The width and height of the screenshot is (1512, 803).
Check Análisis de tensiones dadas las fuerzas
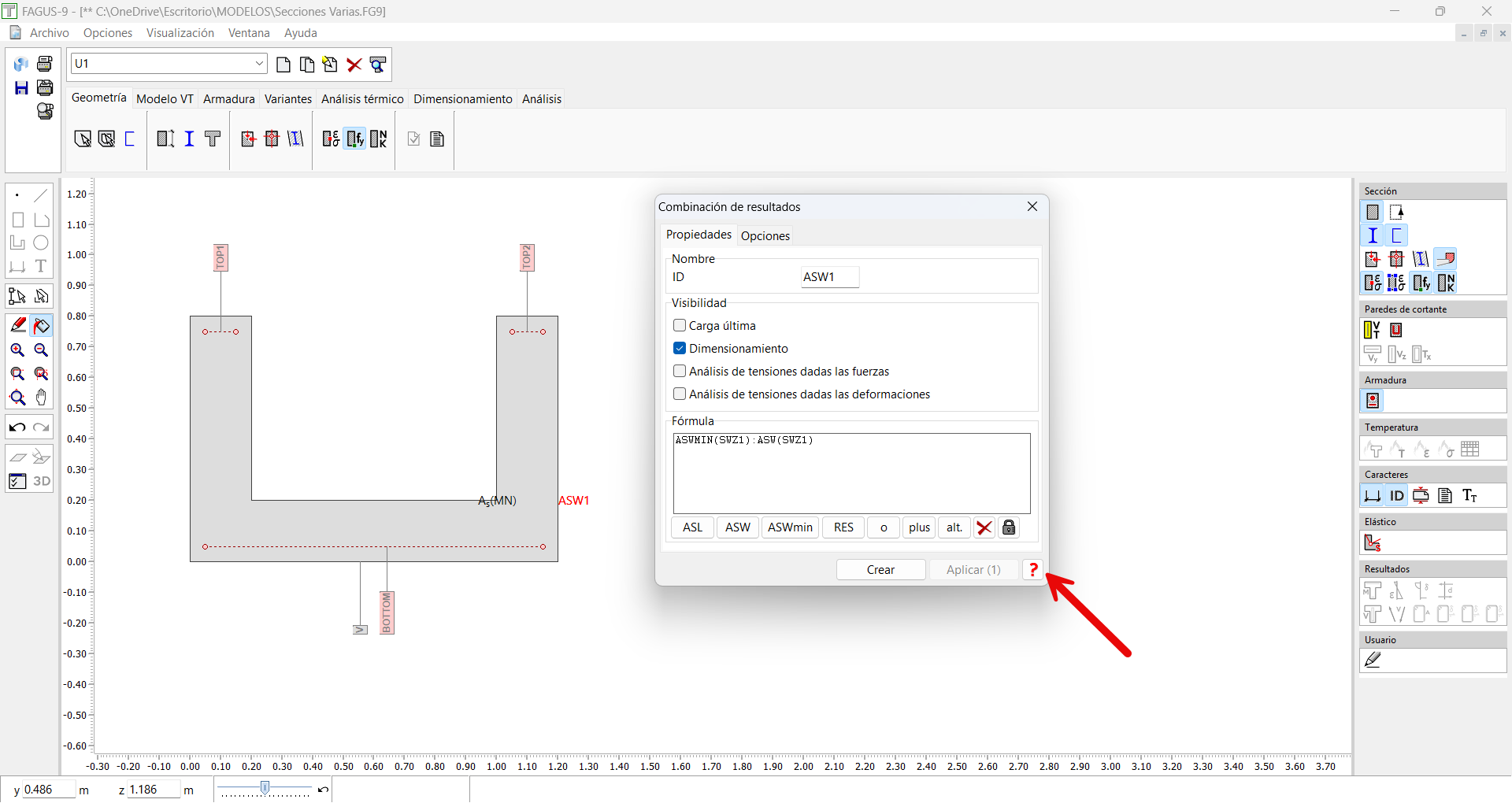click(x=680, y=371)
